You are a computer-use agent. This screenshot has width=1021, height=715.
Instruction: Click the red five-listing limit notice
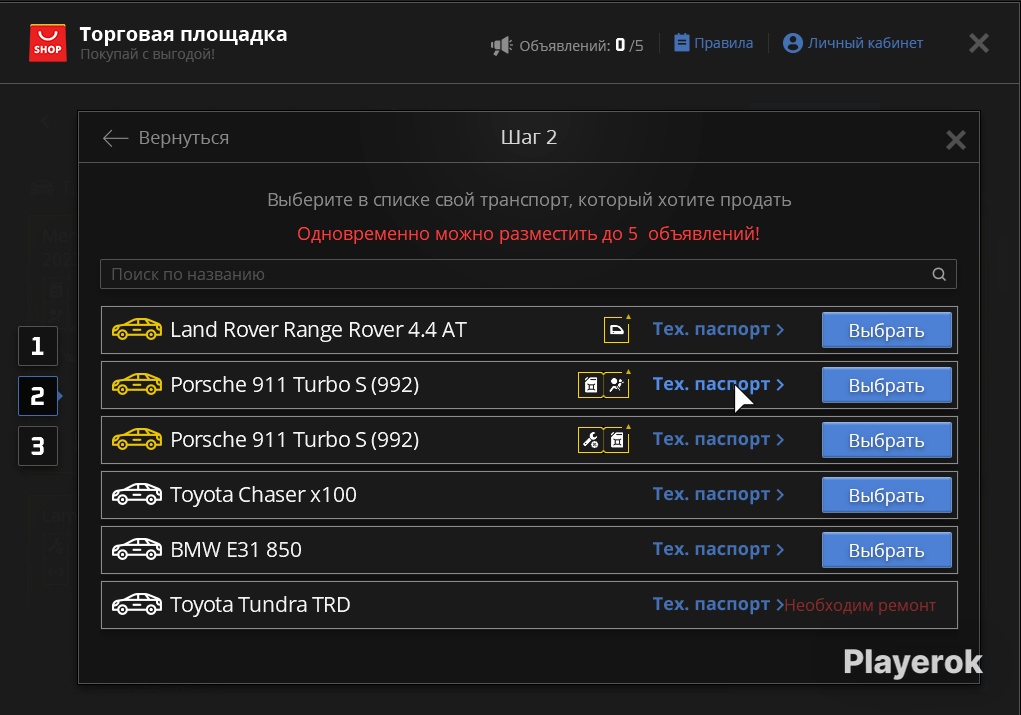(x=528, y=234)
